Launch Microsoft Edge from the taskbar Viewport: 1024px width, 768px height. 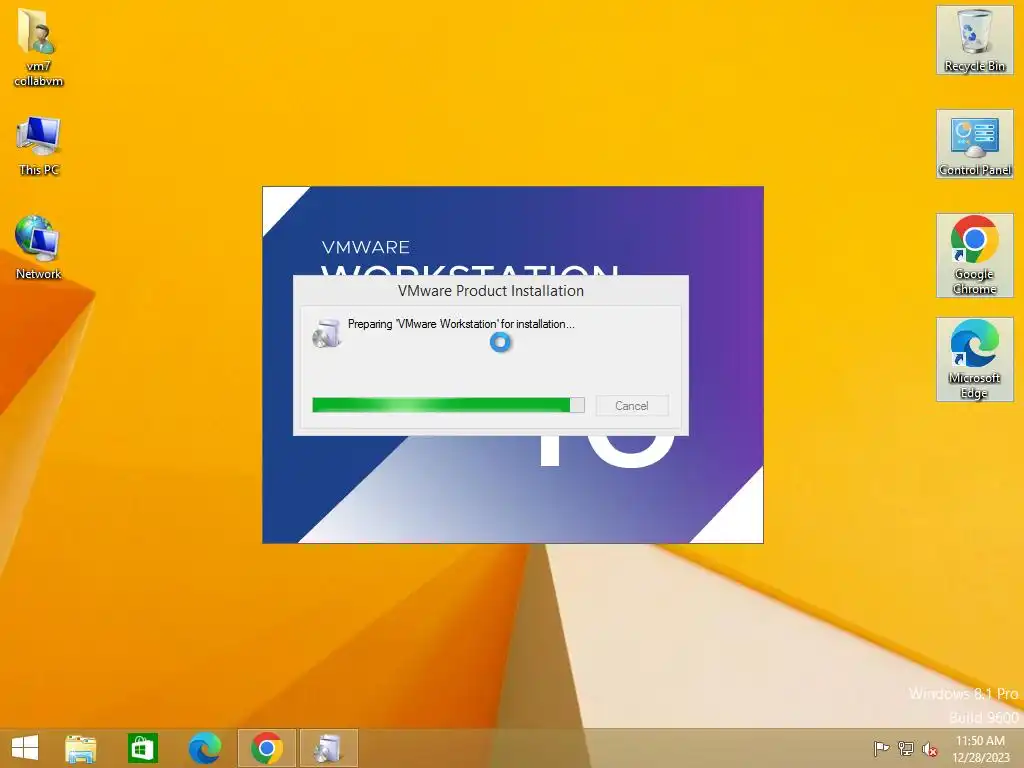point(204,748)
